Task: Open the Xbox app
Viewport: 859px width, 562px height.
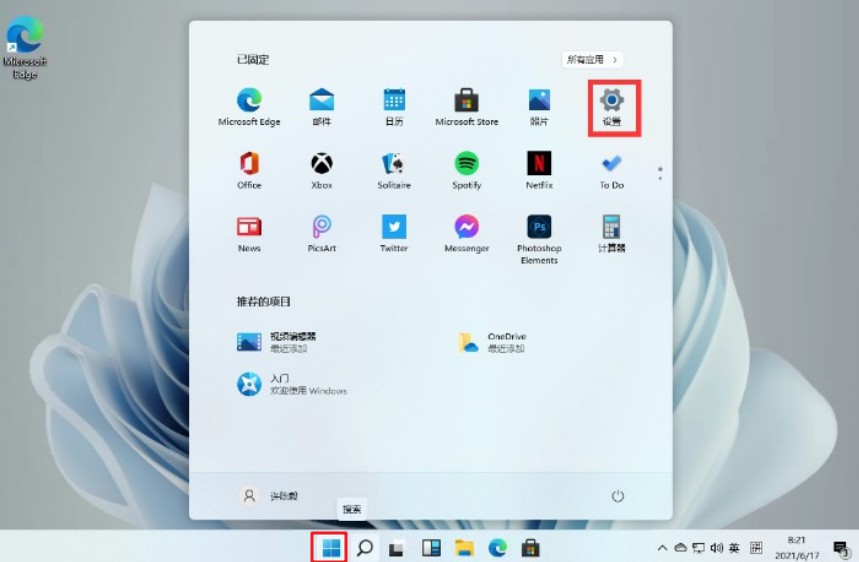Action: pyautogui.click(x=322, y=170)
